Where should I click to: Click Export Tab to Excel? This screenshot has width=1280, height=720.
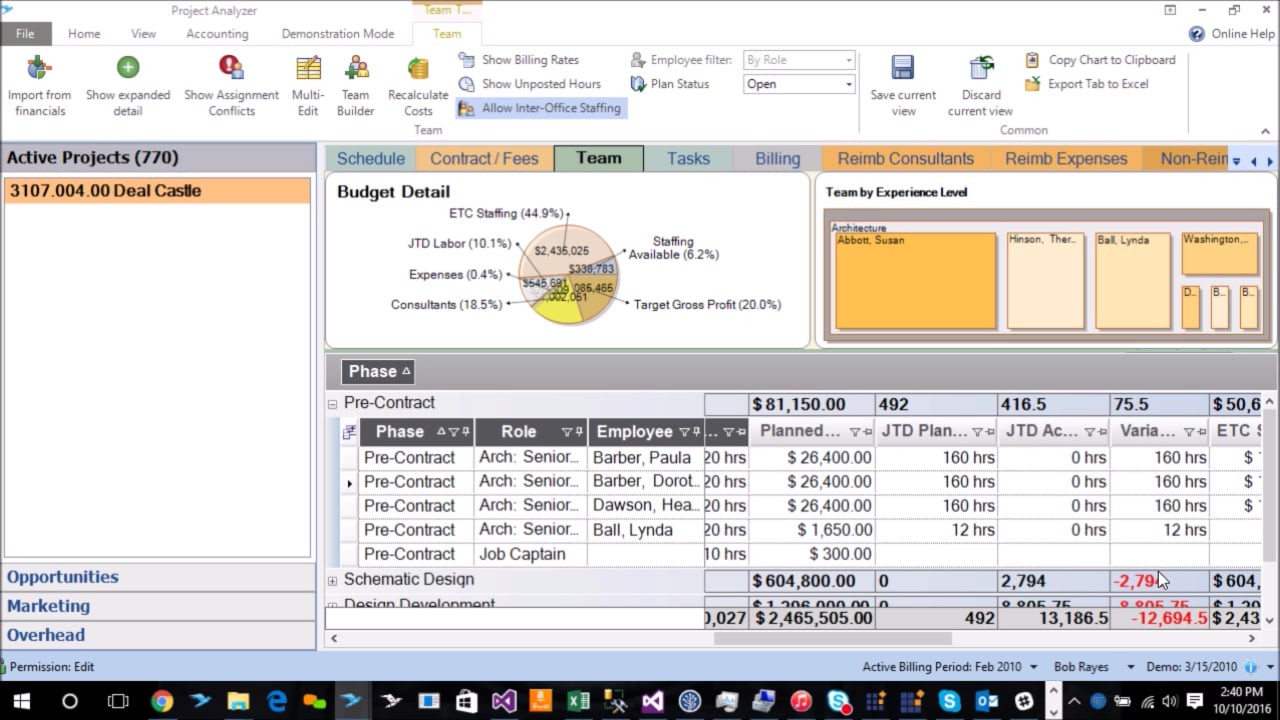click(x=1087, y=84)
